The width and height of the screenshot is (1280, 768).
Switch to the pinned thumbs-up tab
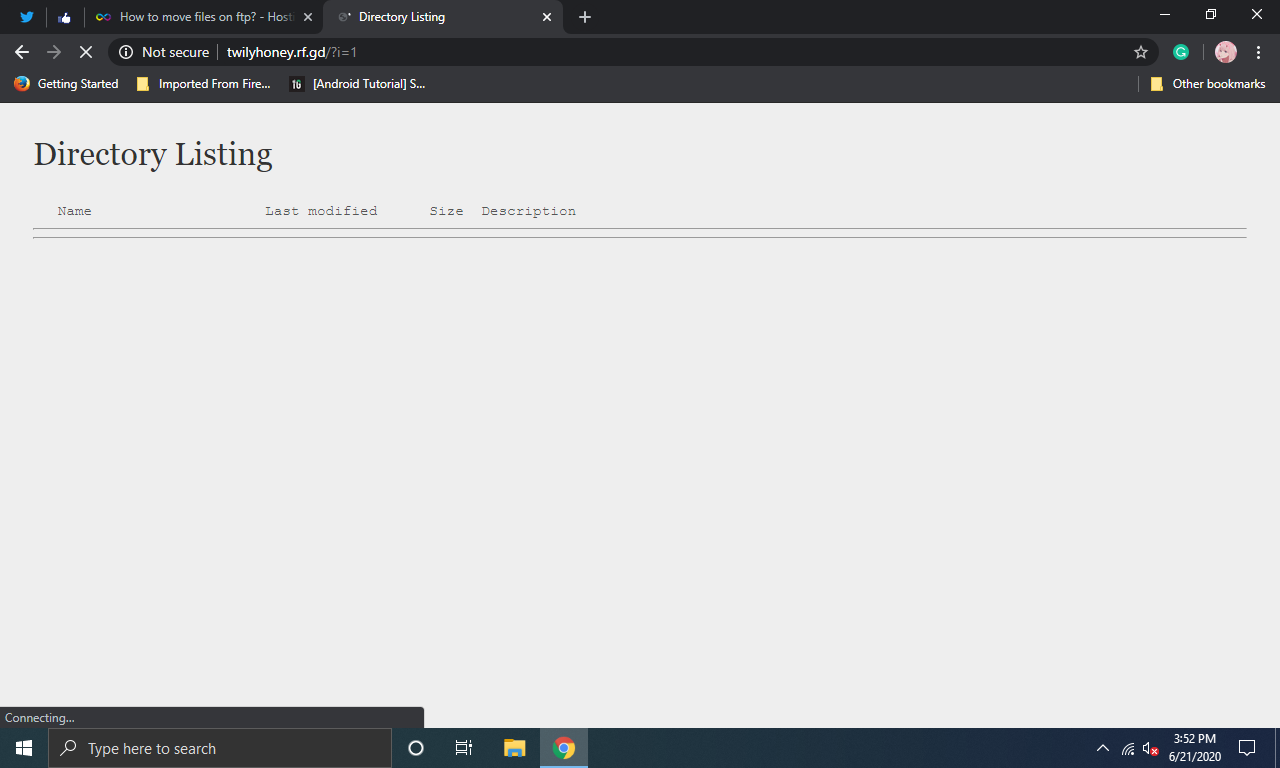pyautogui.click(x=65, y=17)
